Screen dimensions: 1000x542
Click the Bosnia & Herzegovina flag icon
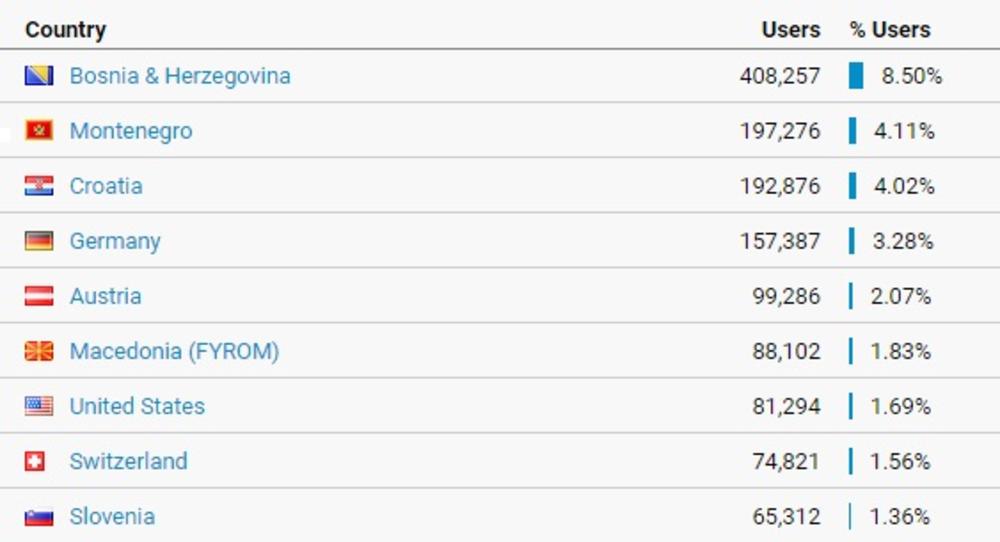pyautogui.click(x=39, y=76)
